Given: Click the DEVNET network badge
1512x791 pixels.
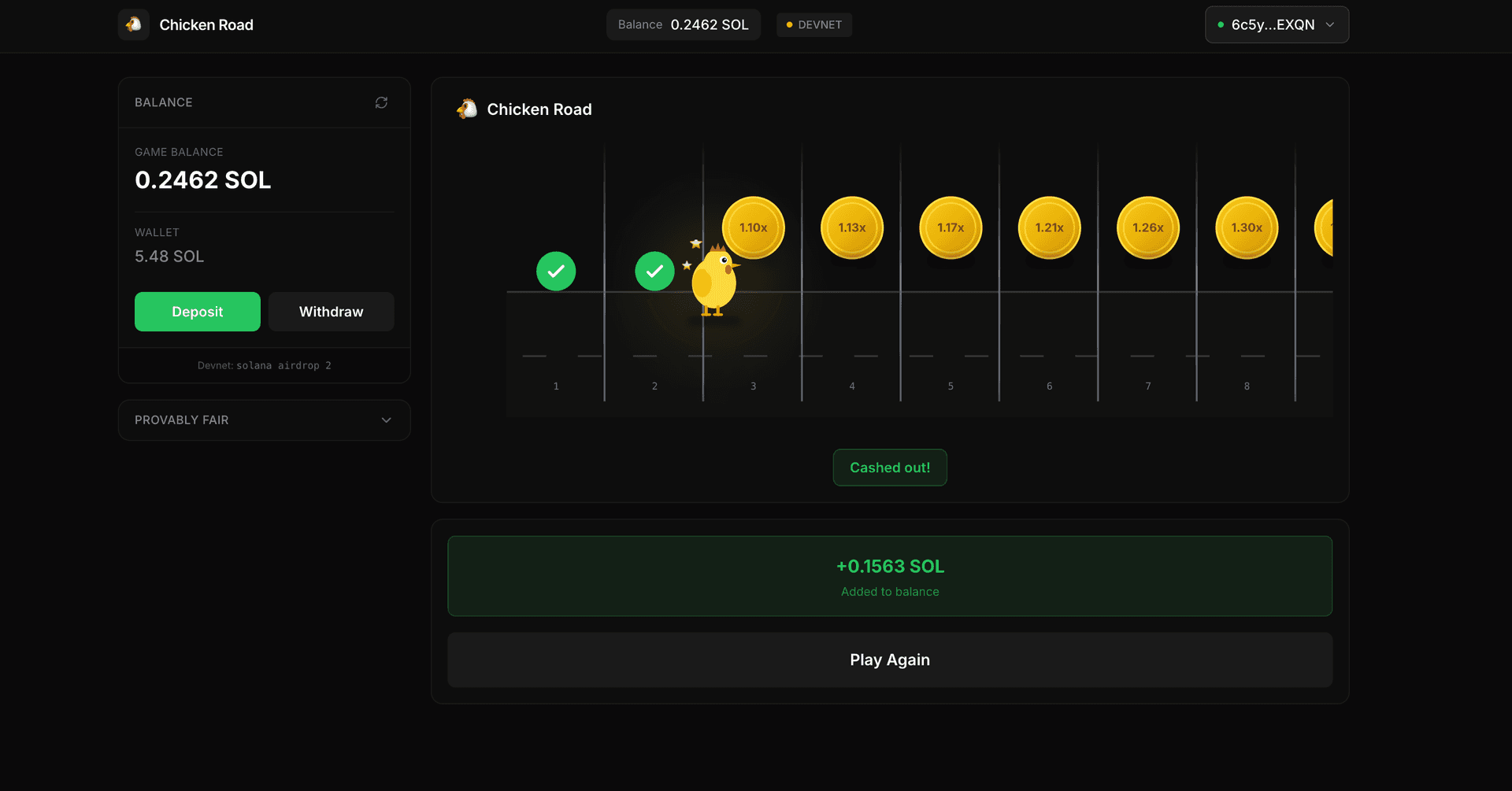Looking at the screenshot, I should click(x=813, y=24).
